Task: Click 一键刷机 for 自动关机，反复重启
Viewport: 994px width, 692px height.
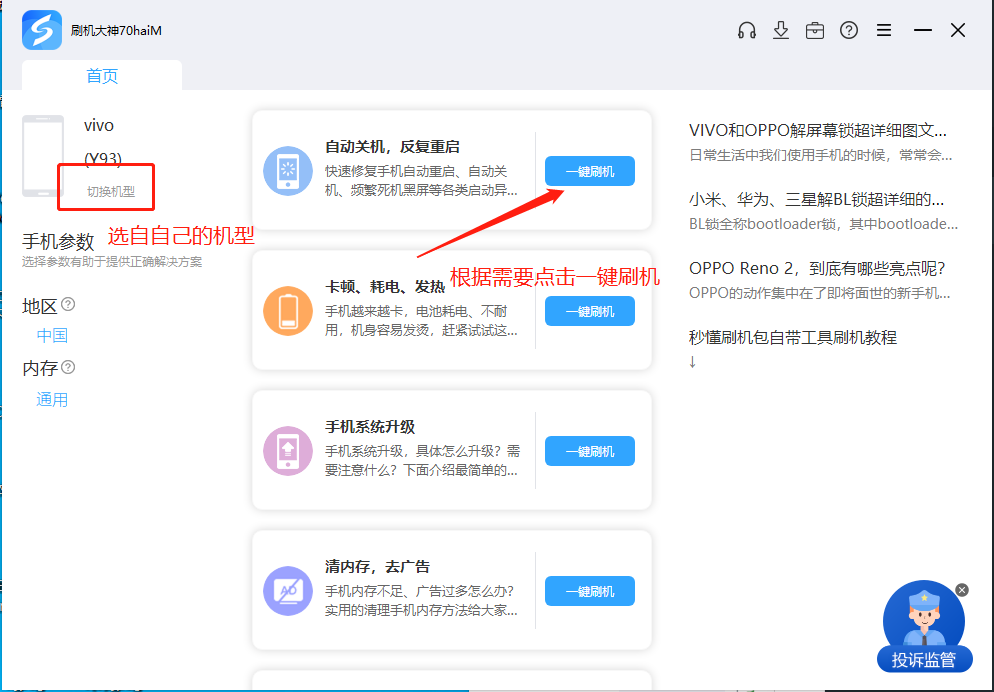Action: pyautogui.click(x=589, y=170)
